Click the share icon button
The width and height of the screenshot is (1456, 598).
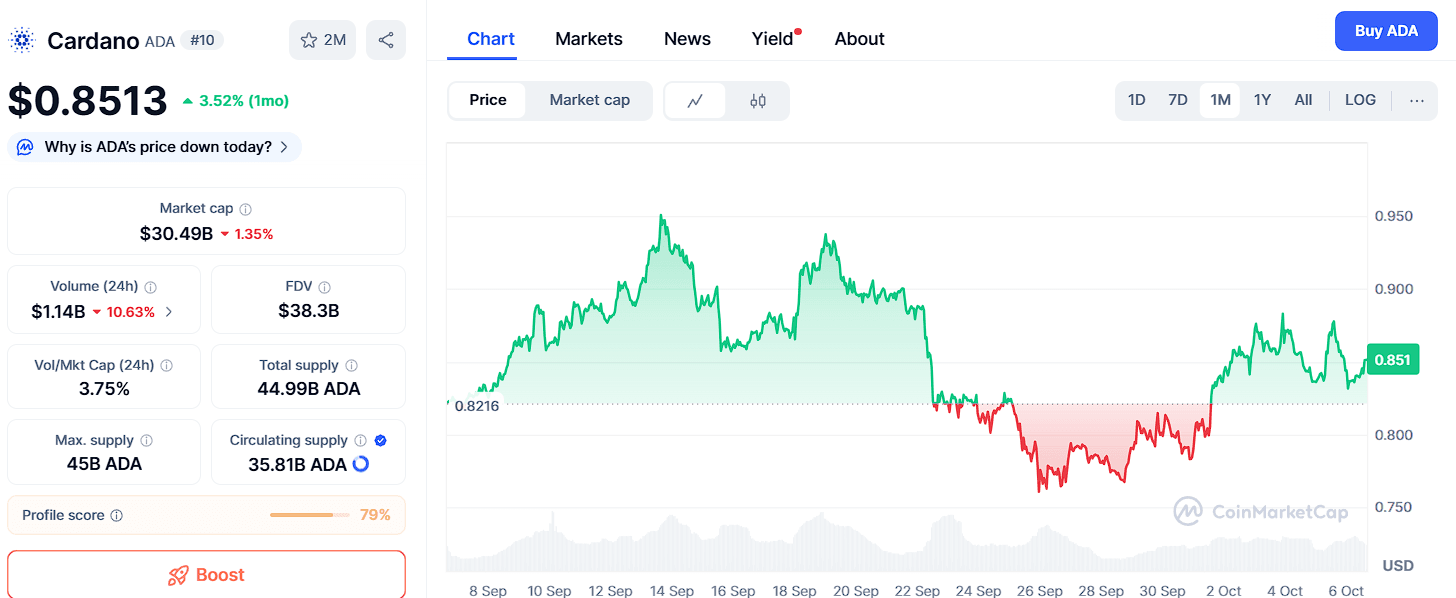point(386,40)
